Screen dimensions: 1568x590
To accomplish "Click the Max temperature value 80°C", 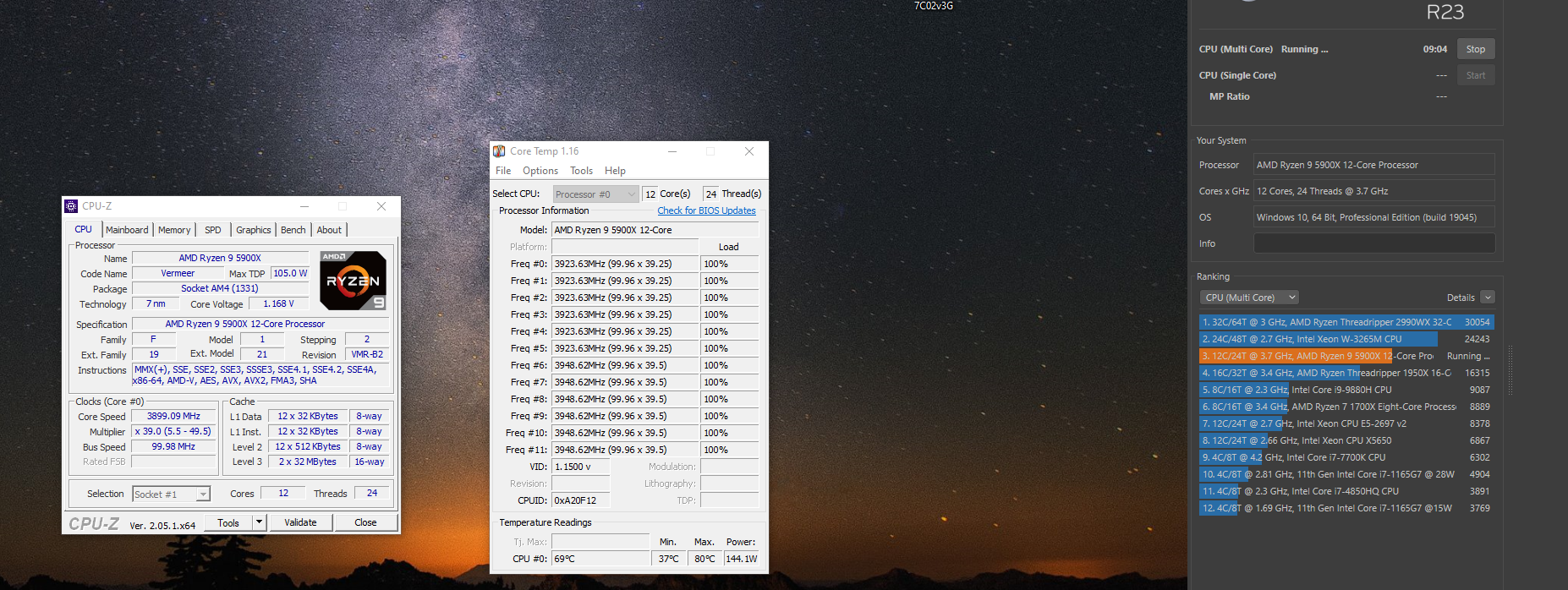I will [704, 559].
